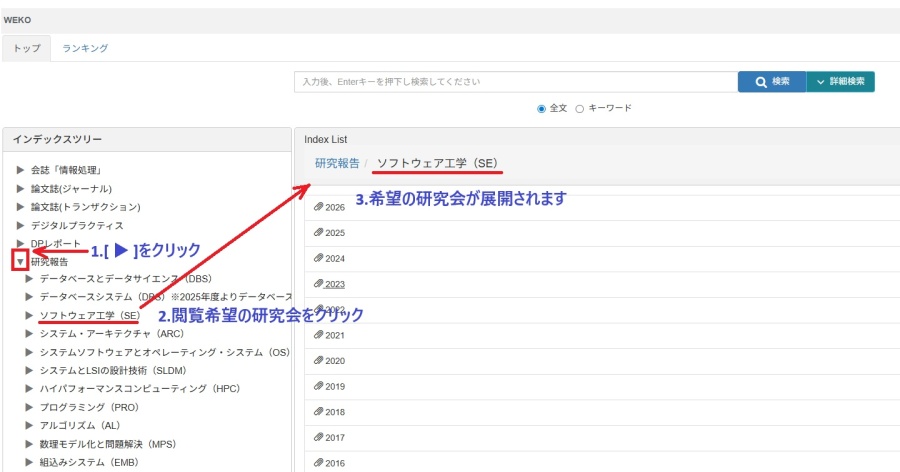Screen dimensions: 900x472
Task: Expand データベースとデータサイエンス (DBS) arrow
Action: pyautogui.click(x=29, y=278)
